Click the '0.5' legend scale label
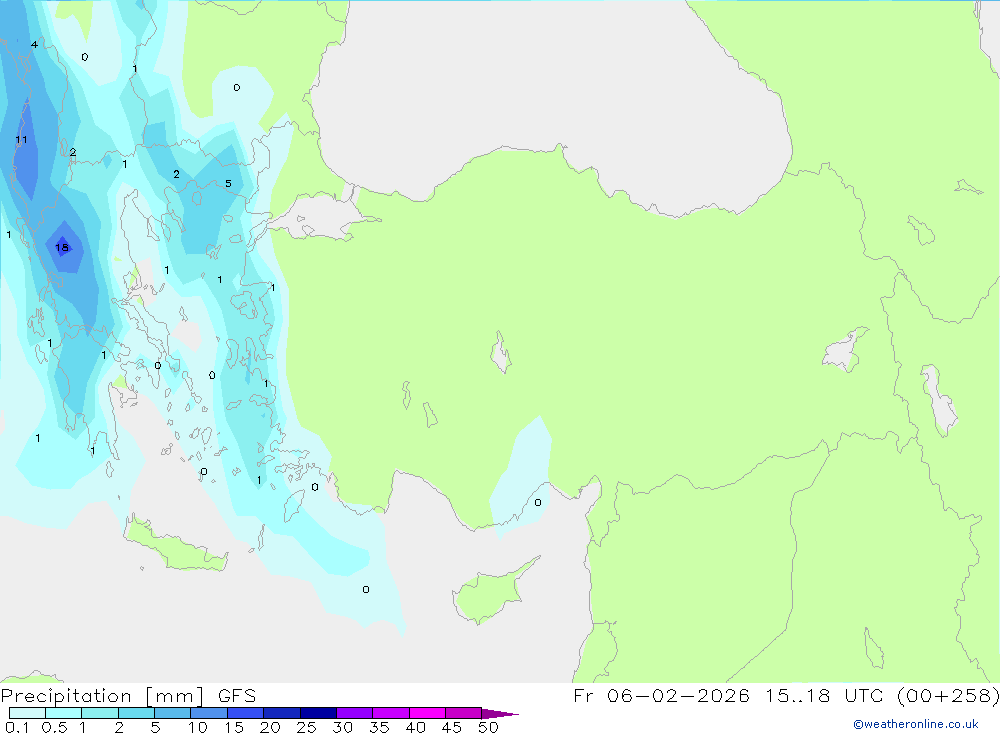Viewport: 1000px width, 733px height. 54,727
